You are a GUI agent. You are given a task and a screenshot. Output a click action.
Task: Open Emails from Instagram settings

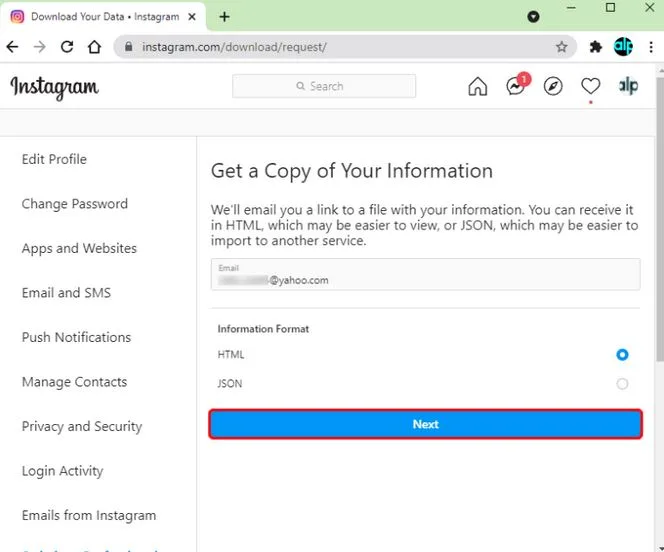89,516
